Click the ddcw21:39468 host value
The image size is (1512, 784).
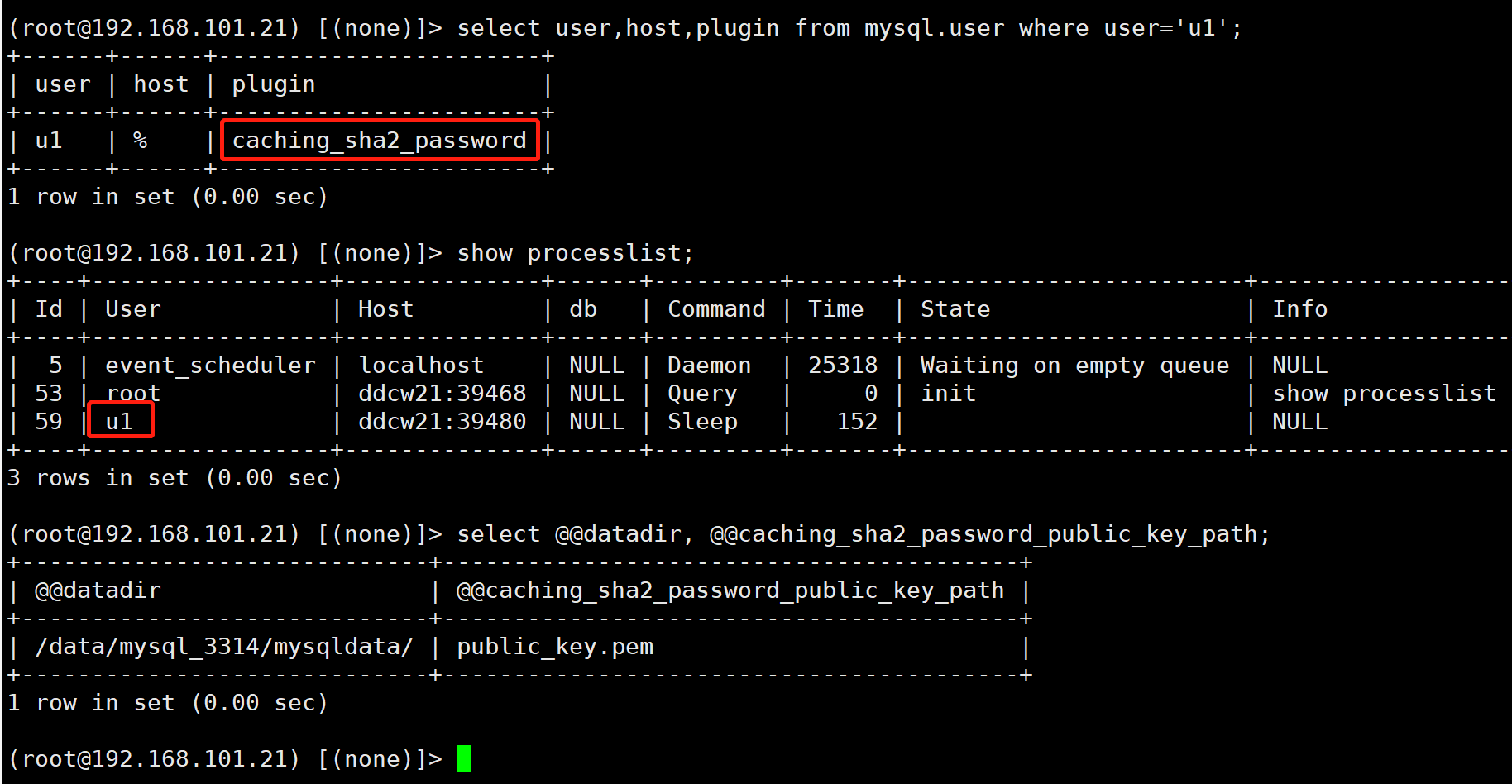(x=442, y=394)
